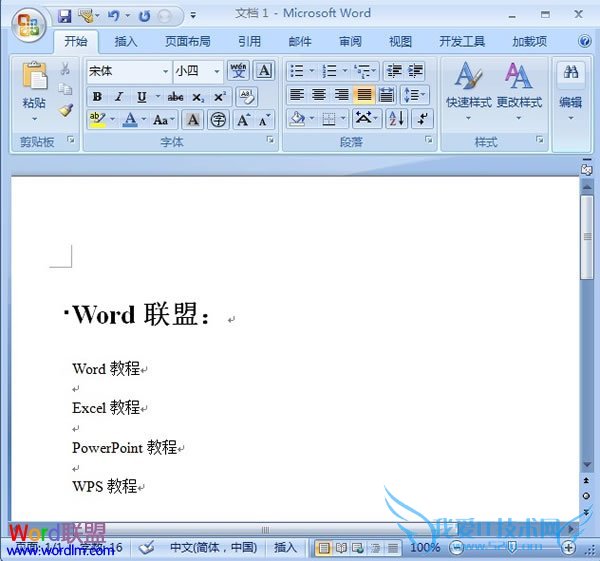The width and height of the screenshot is (600, 561).
Task: Toggle bold formatting
Action: click(97, 97)
